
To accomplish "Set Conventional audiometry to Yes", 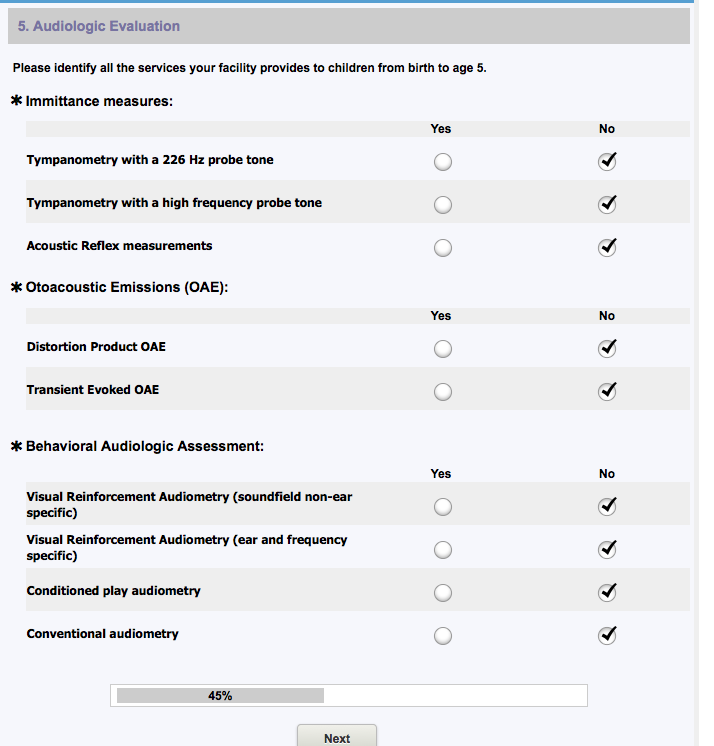I will pyautogui.click(x=443, y=636).
